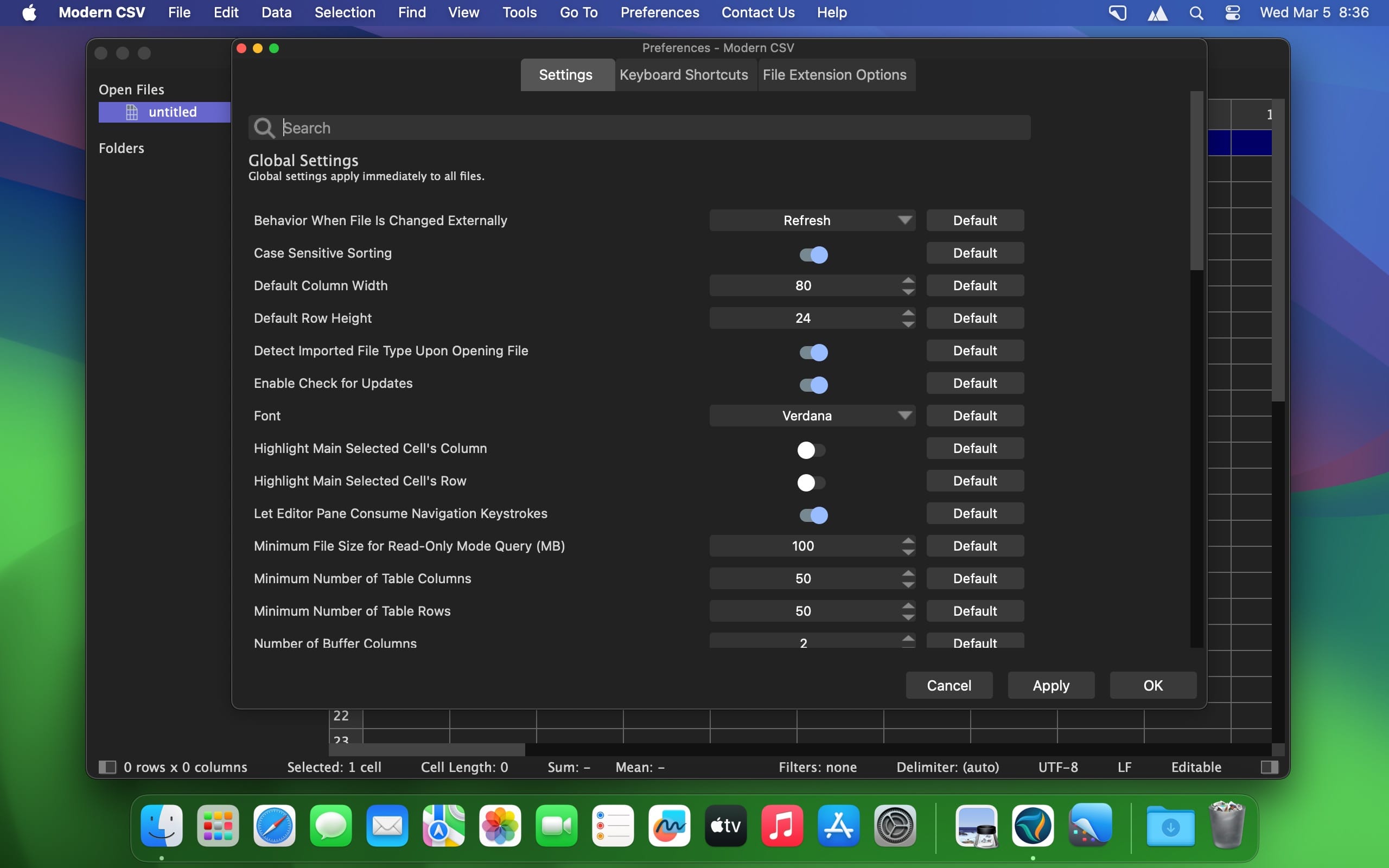Screen dimensions: 1389x868
Task: Click the preferences Search field
Action: click(x=639, y=127)
